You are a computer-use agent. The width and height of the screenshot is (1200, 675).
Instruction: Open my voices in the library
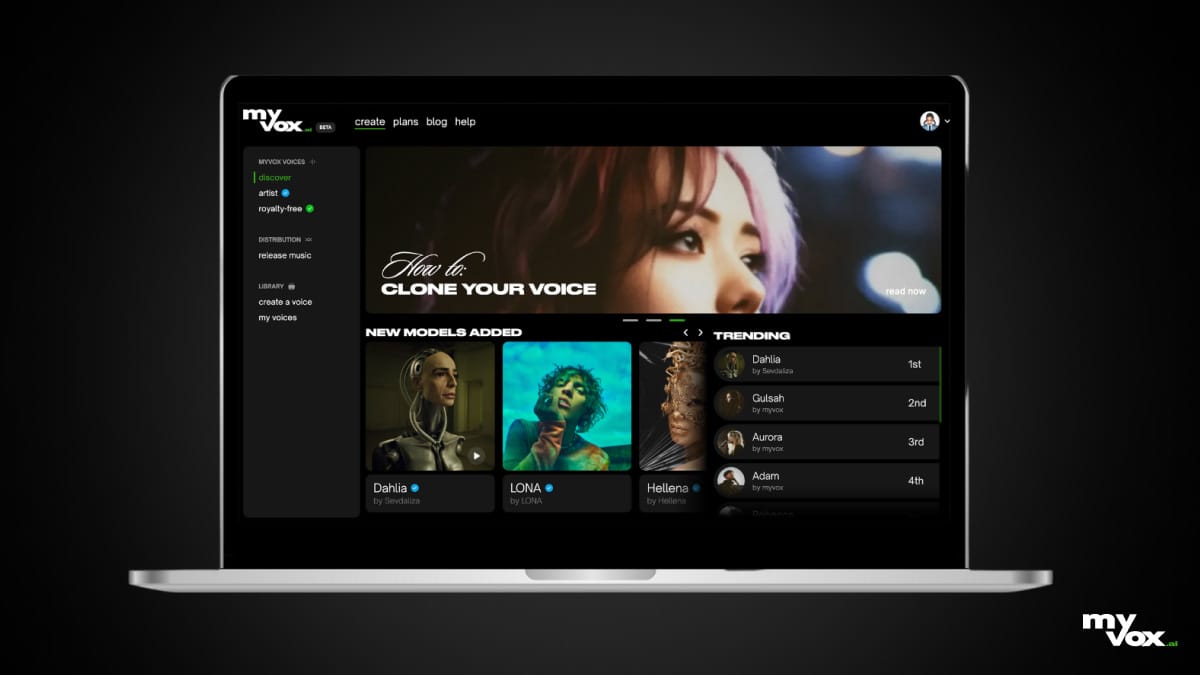[x=277, y=318]
